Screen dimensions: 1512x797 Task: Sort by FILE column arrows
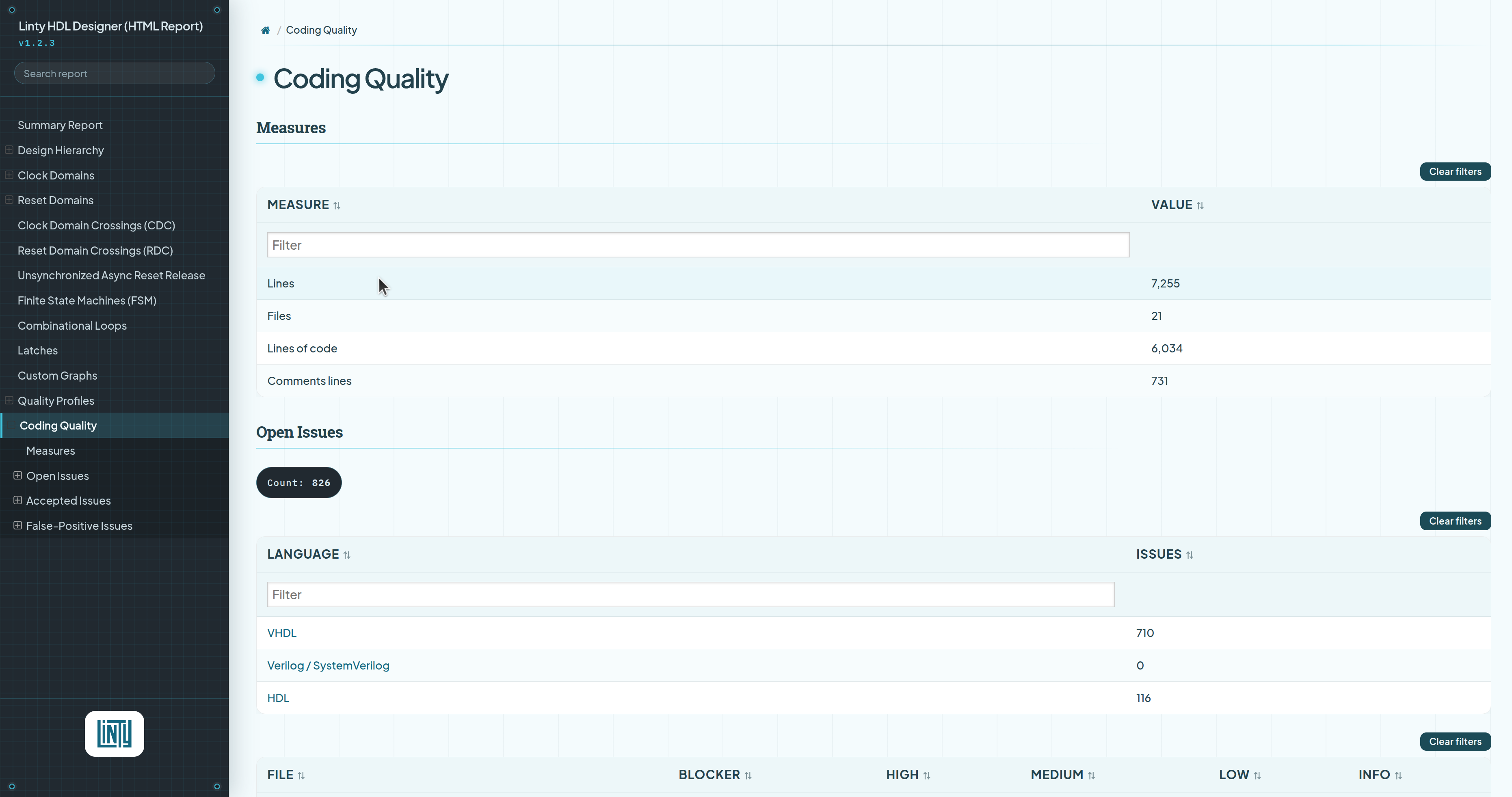coord(301,776)
